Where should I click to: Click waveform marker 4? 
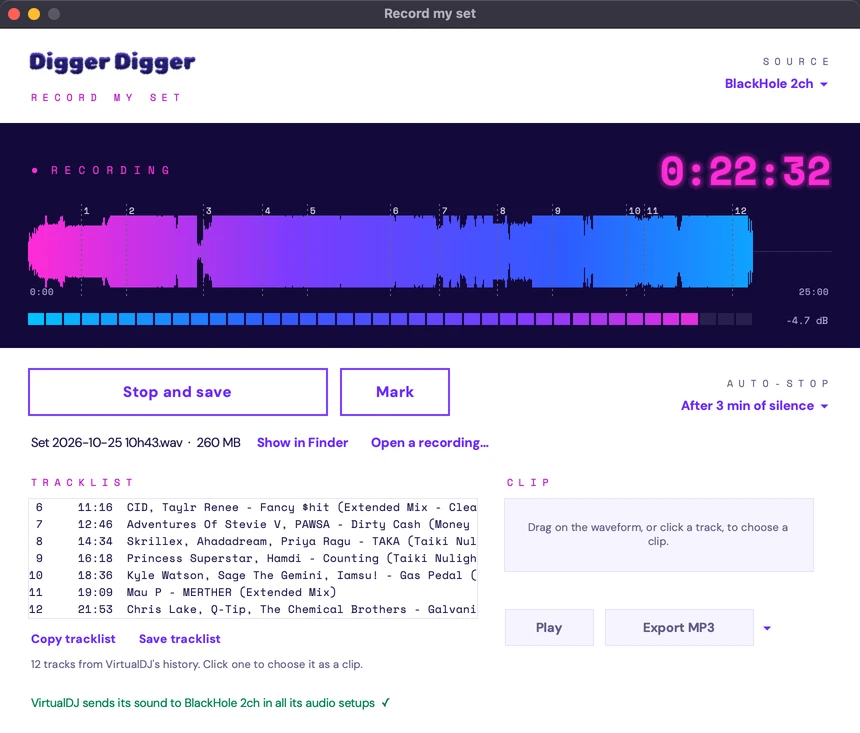pos(267,211)
